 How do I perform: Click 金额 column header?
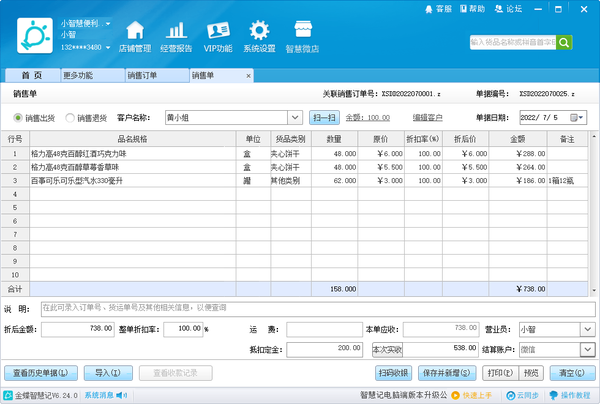pos(518,139)
